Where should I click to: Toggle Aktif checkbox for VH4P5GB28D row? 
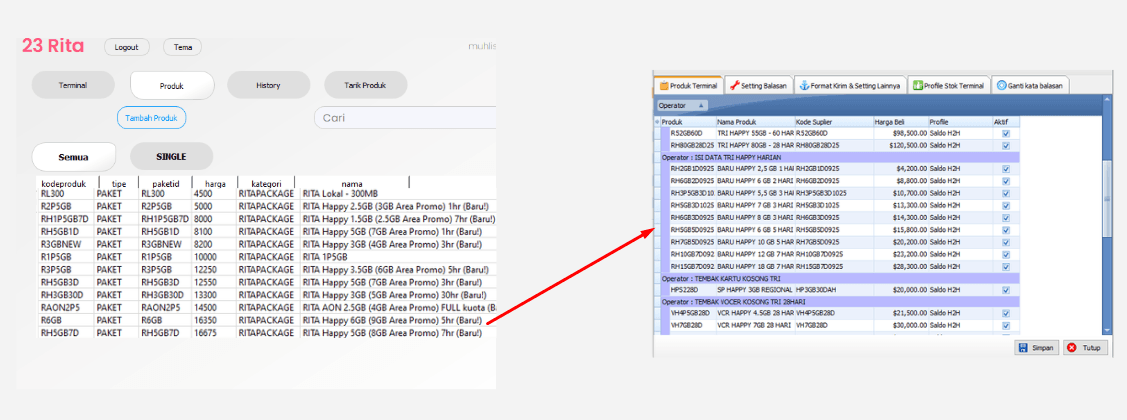point(1005,313)
